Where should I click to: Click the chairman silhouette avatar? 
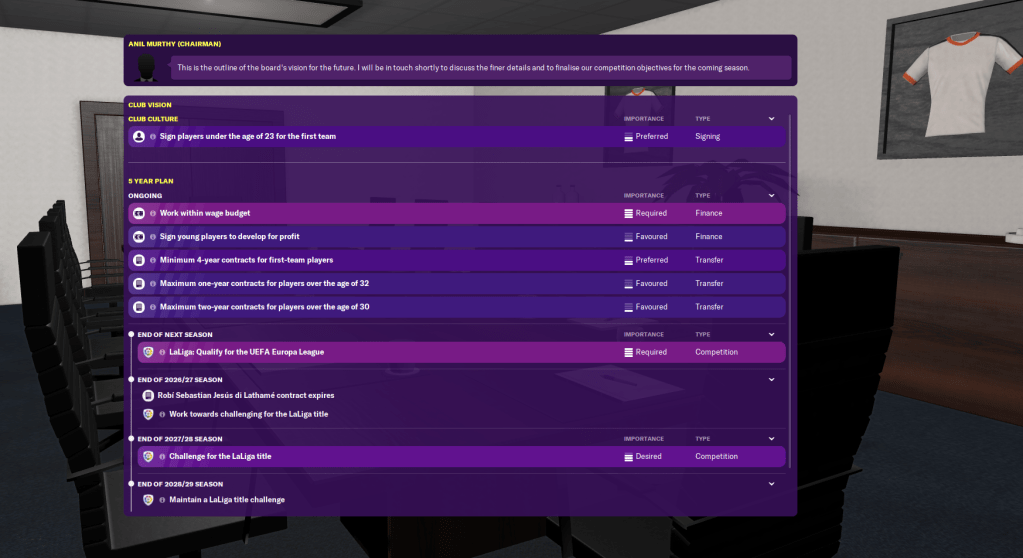point(148,68)
